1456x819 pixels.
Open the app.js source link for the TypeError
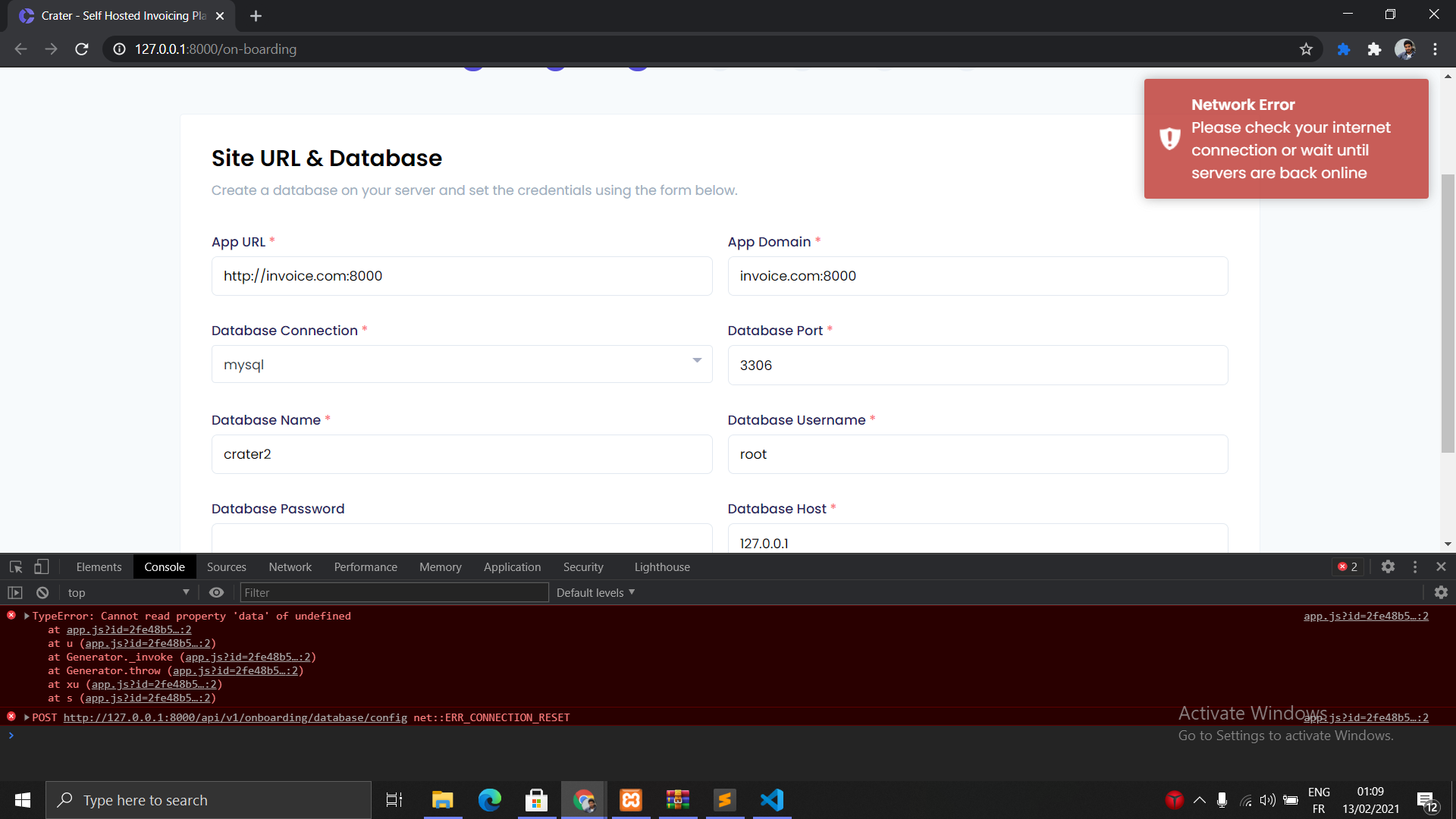[x=1365, y=616]
